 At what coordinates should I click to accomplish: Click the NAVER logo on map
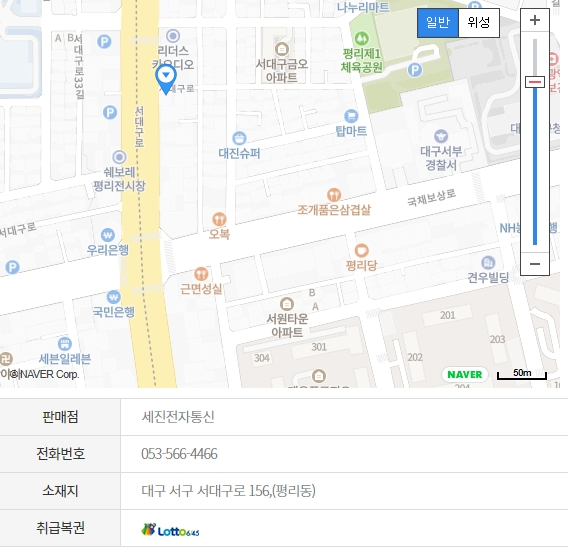464,374
